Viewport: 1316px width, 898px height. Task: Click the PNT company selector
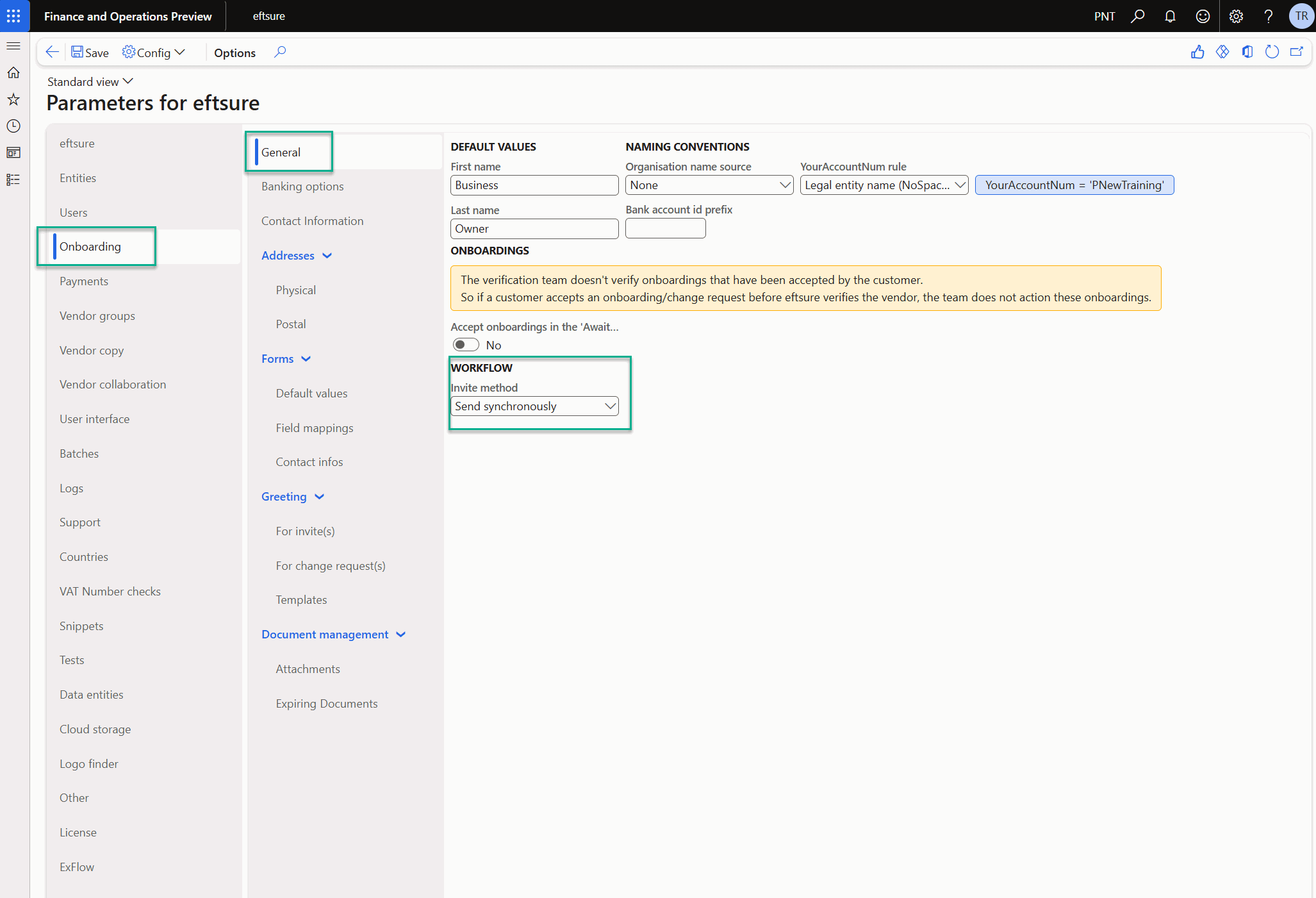click(1105, 16)
